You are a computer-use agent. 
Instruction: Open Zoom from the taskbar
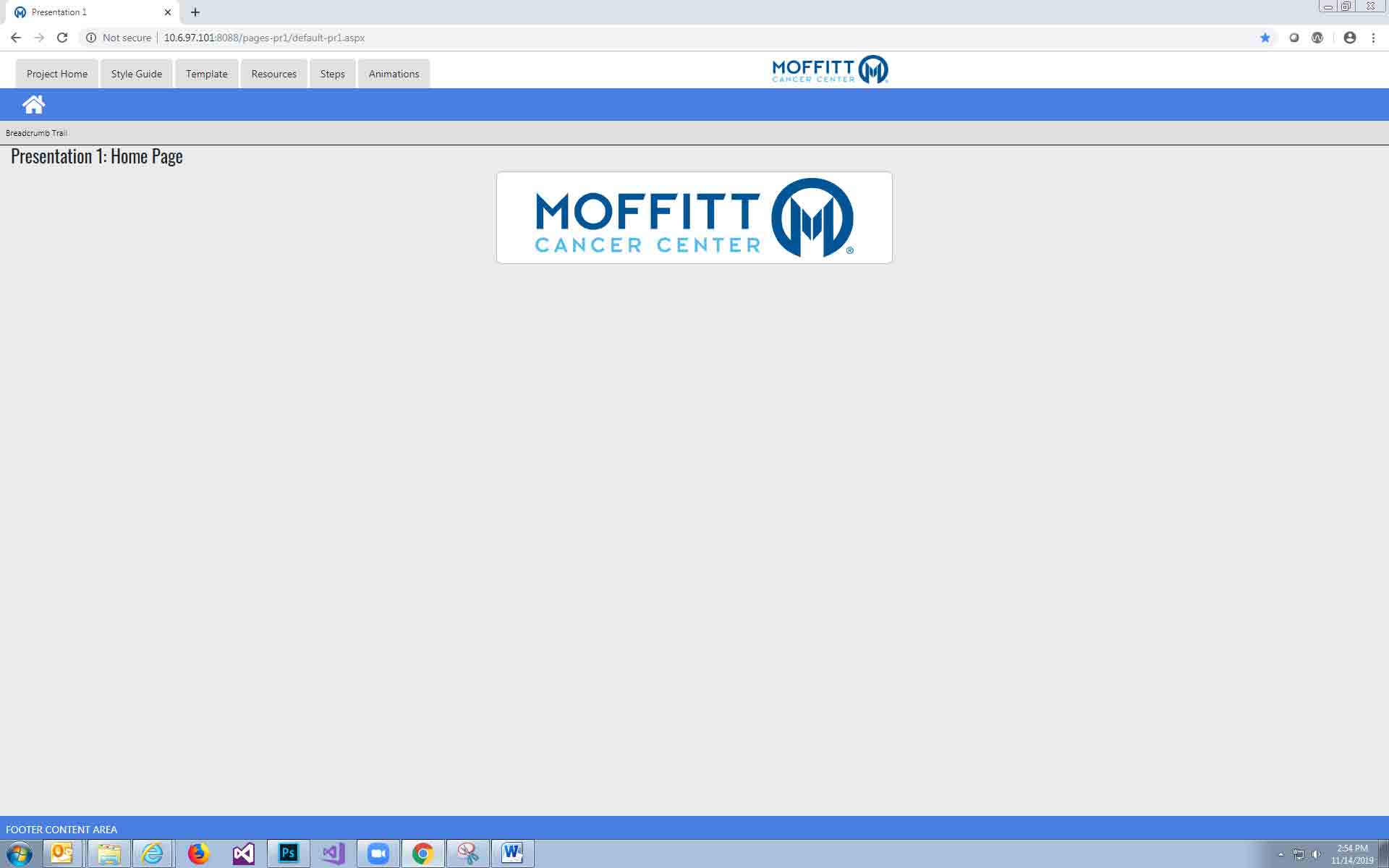click(378, 854)
